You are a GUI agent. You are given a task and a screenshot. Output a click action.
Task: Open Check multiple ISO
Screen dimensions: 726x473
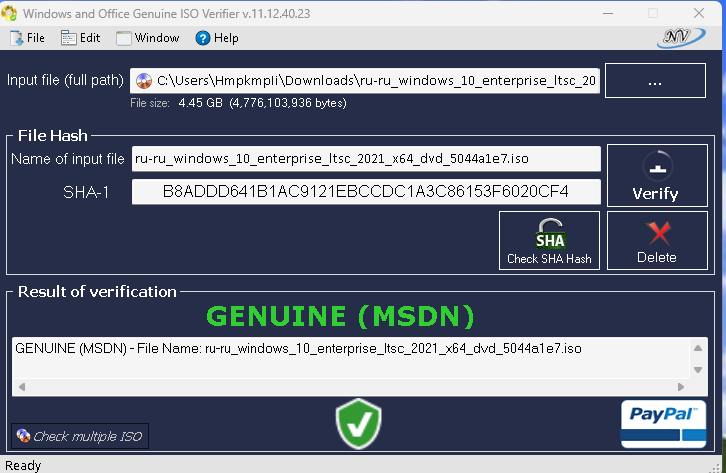[x=80, y=436]
